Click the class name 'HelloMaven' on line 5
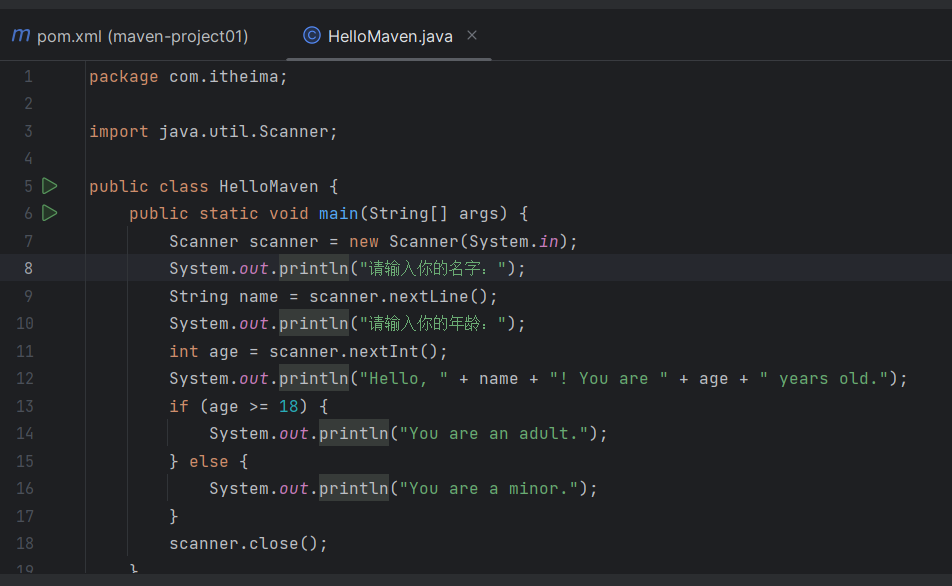The image size is (952, 586). pos(269,186)
